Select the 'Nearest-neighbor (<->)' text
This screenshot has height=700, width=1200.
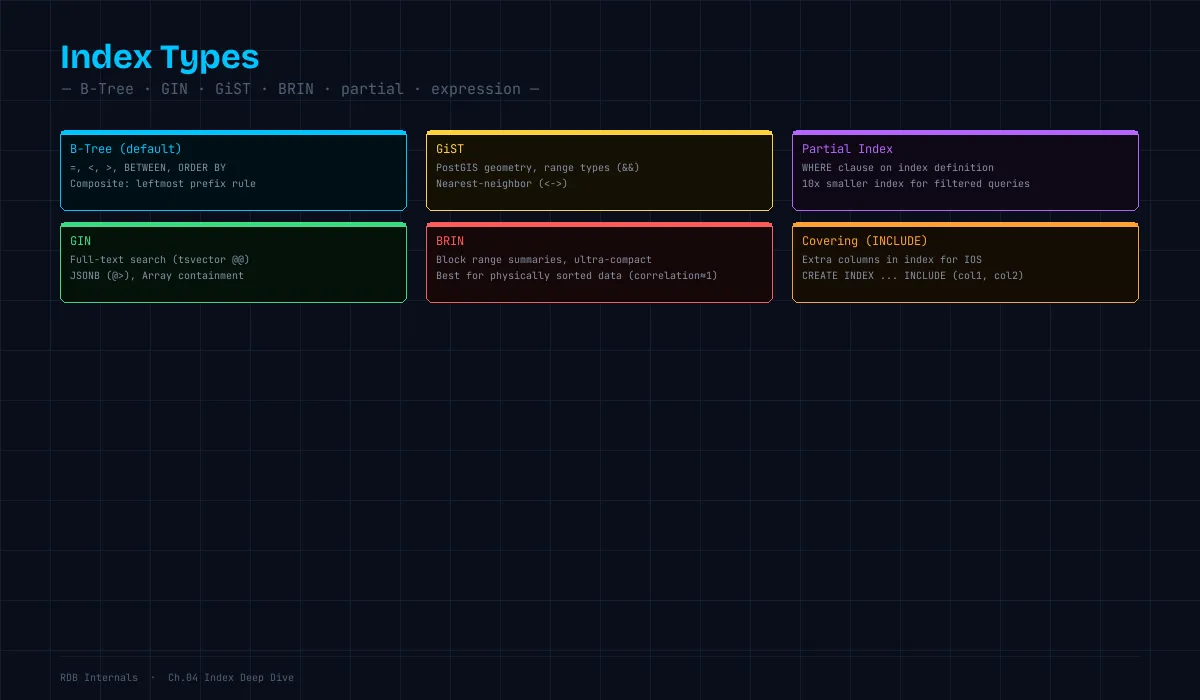[x=502, y=184]
